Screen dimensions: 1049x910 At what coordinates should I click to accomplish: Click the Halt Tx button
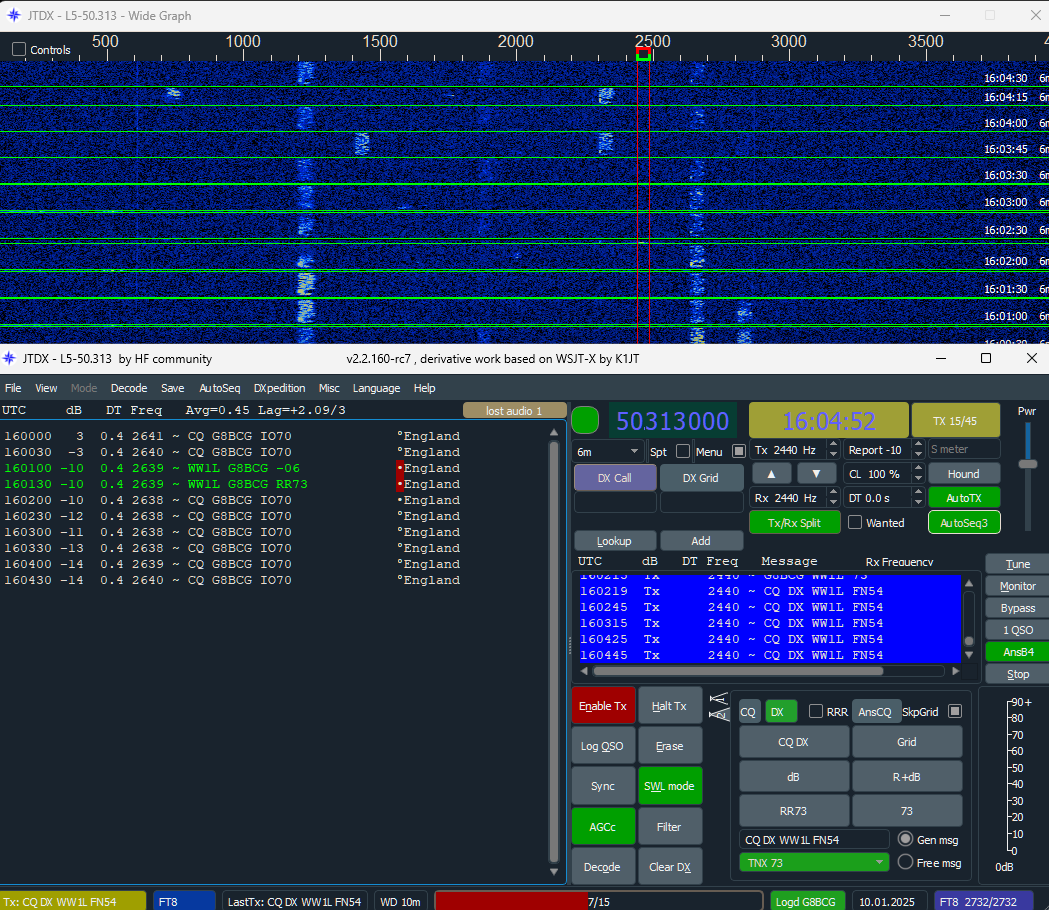669,705
